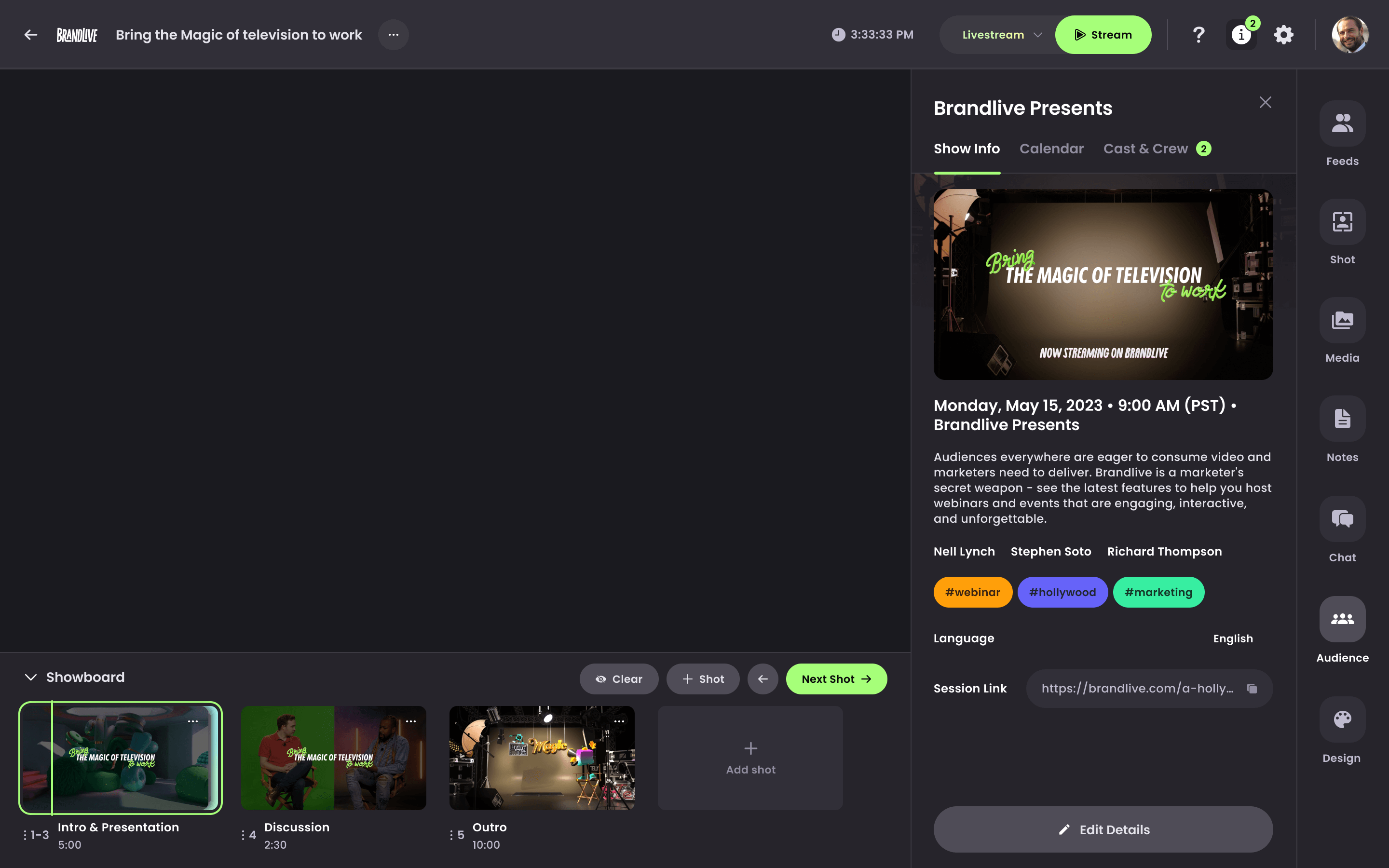1389x868 pixels.
Task: Go back using the top-left arrow
Action: pyautogui.click(x=30, y=35)
